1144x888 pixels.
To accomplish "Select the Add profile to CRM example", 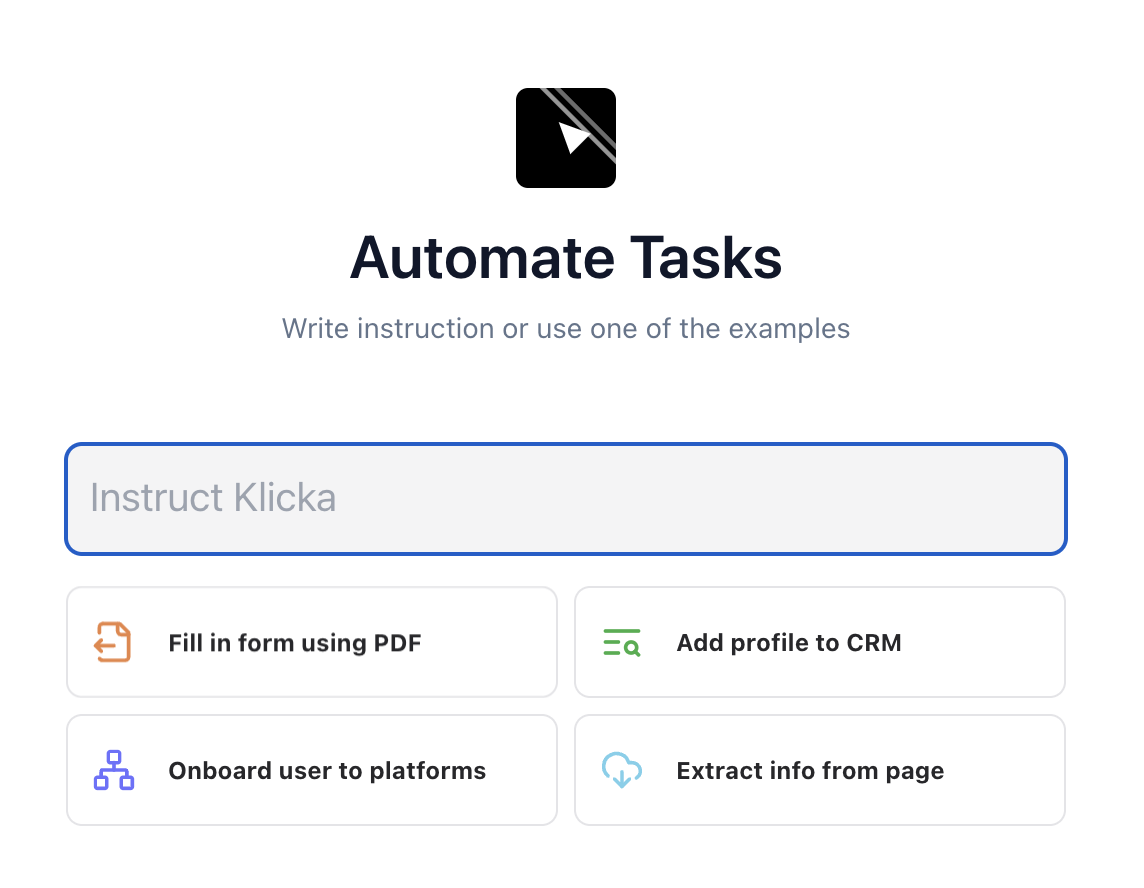I will coord(819,642).
